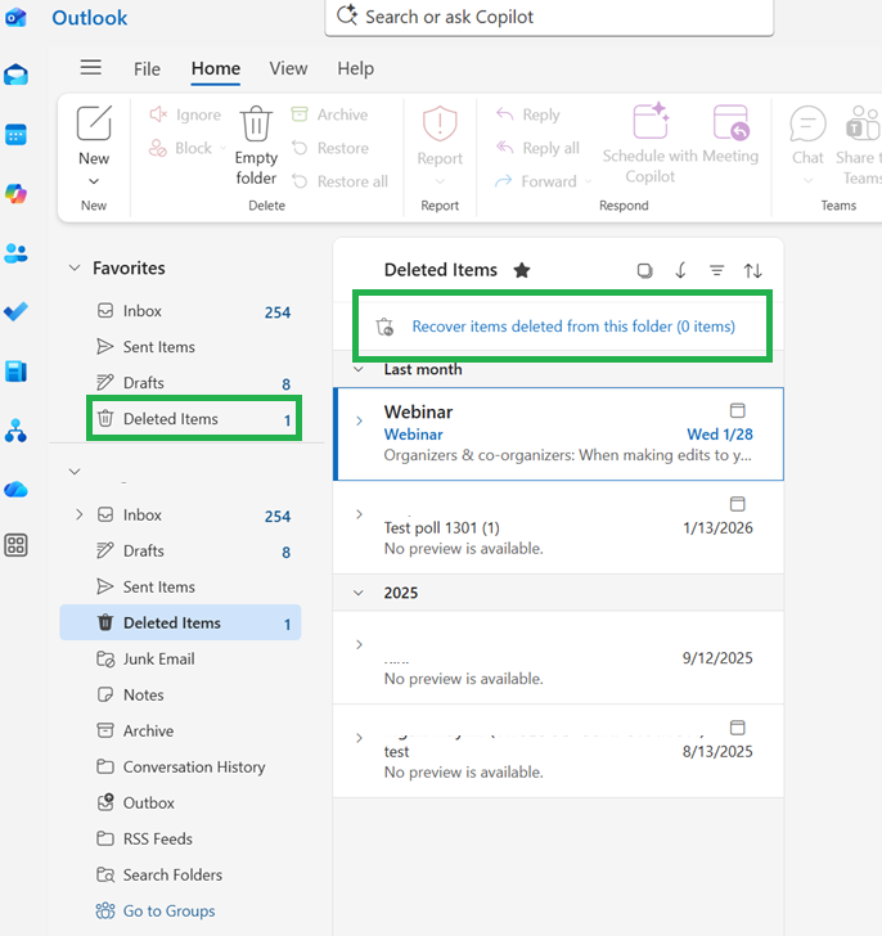Expand the Test poll 1301 conversation

click(359, 514)
